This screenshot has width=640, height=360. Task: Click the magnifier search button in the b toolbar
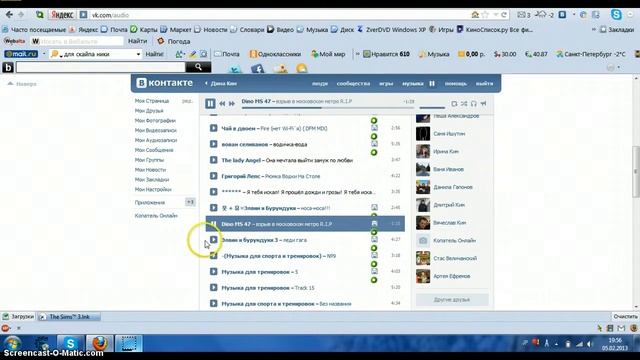(x=198, y=67)
